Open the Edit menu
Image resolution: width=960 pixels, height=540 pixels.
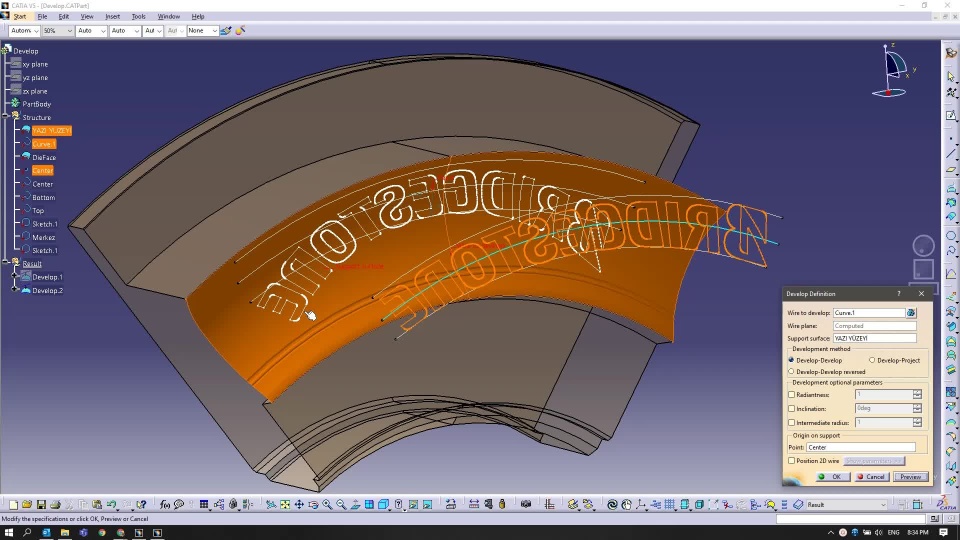tap(64, 17)
